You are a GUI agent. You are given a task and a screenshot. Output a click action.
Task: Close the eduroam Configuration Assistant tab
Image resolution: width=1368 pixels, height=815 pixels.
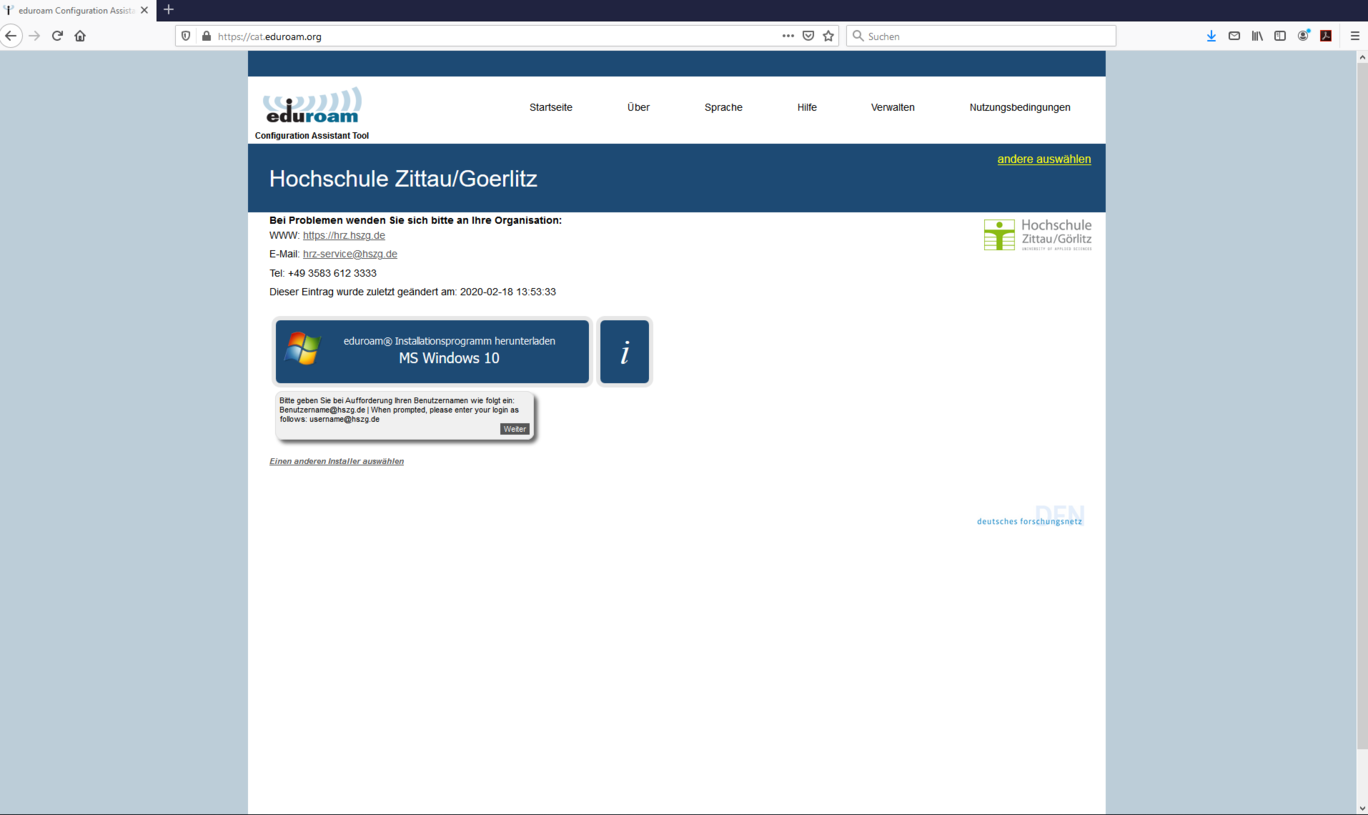tap(144, 10)
